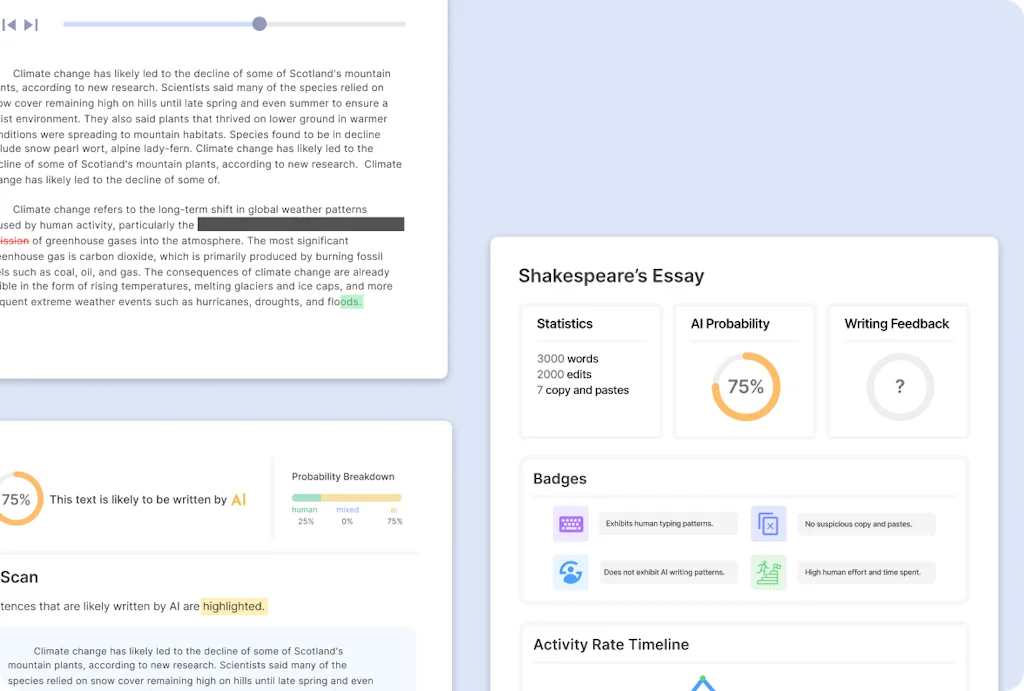1024x691 pixels.
Task: Toggle the 'No suspicious copy and pastes' badge
Action: point(866,523)
